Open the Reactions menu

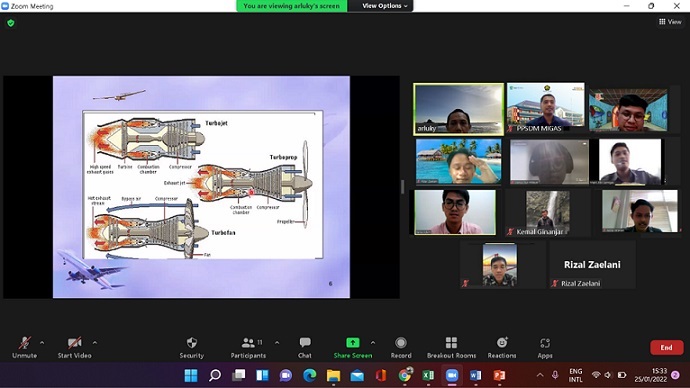502,348
